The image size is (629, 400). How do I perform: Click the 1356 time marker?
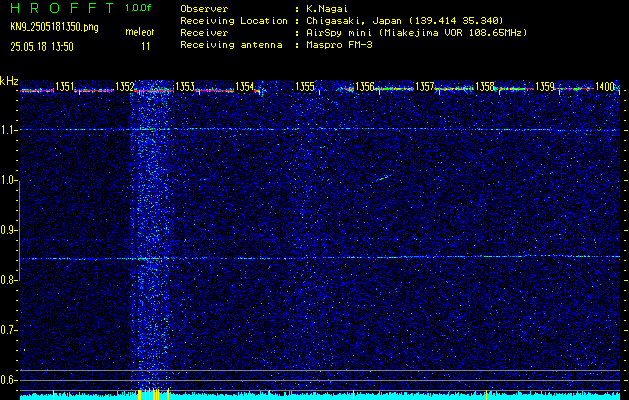point(365,87)
